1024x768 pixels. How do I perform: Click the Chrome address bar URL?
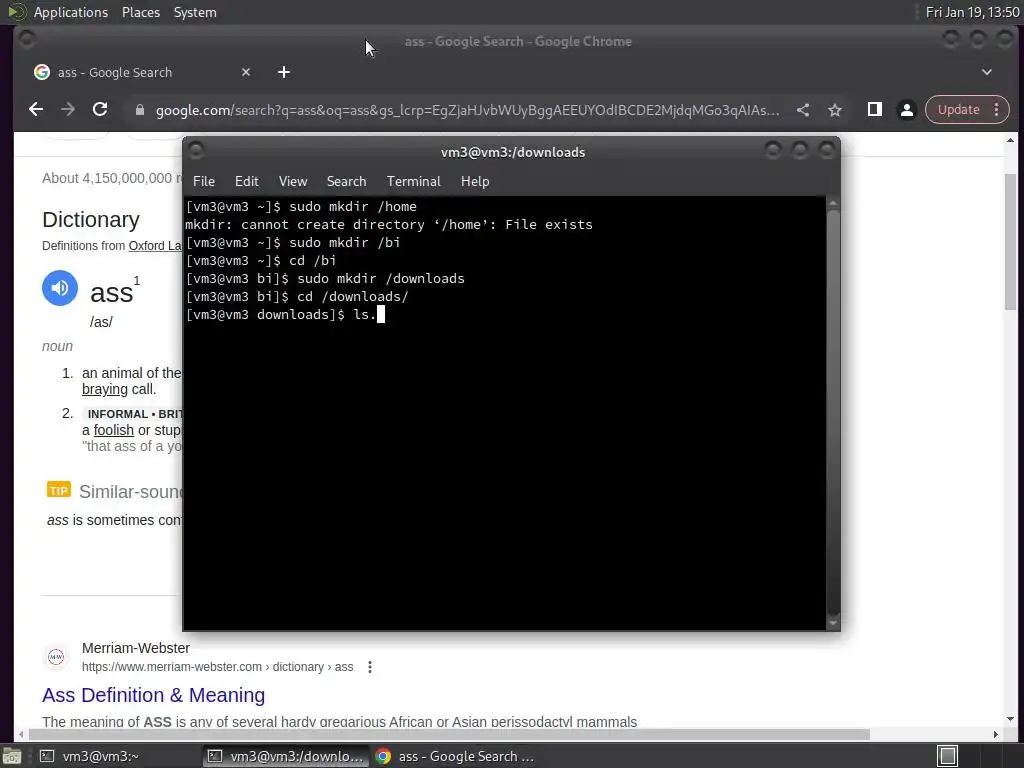[x=467, y=110]
